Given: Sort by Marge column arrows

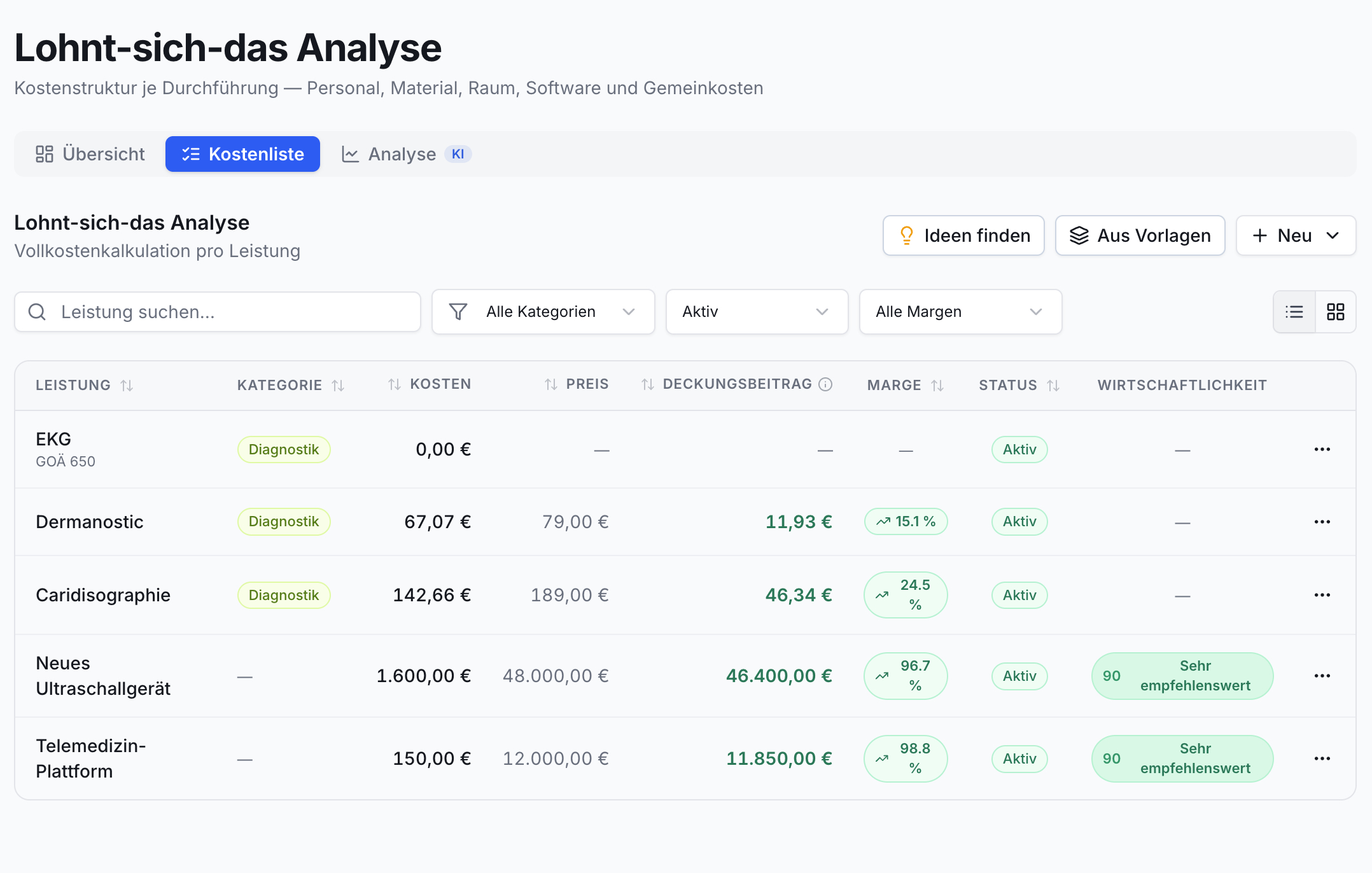Looking at the screenshot, I should [937, 385].
